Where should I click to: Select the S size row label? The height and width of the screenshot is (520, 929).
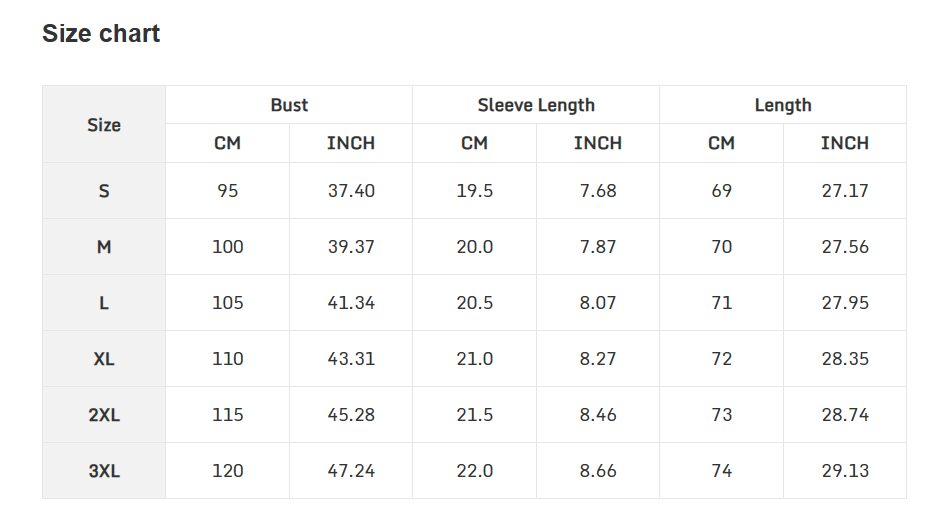(104, 191)
